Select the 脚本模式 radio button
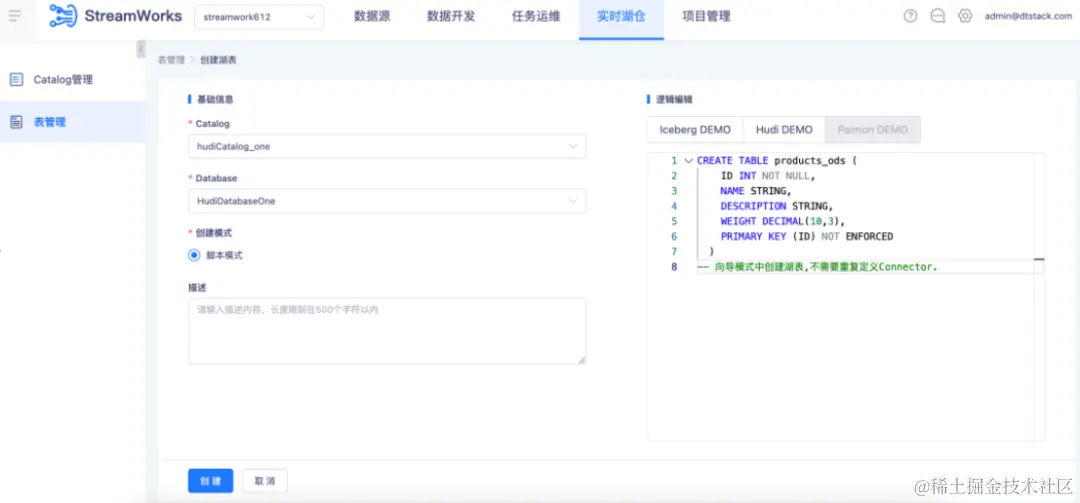Viewport: 1080px width, 503px height. (x=194, y=255)
